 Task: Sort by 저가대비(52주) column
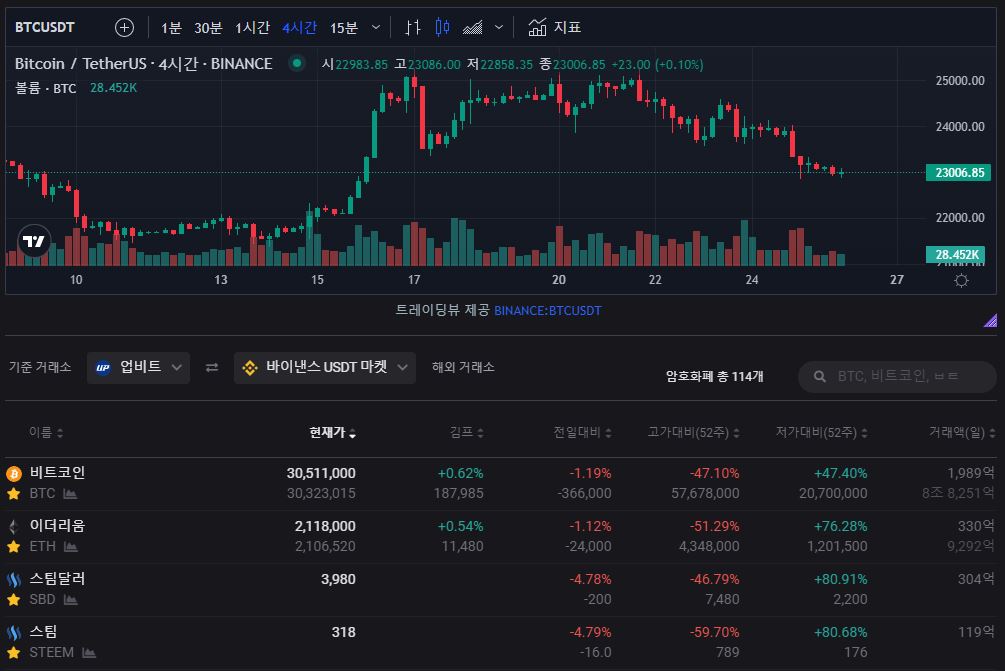pos(822,433)
